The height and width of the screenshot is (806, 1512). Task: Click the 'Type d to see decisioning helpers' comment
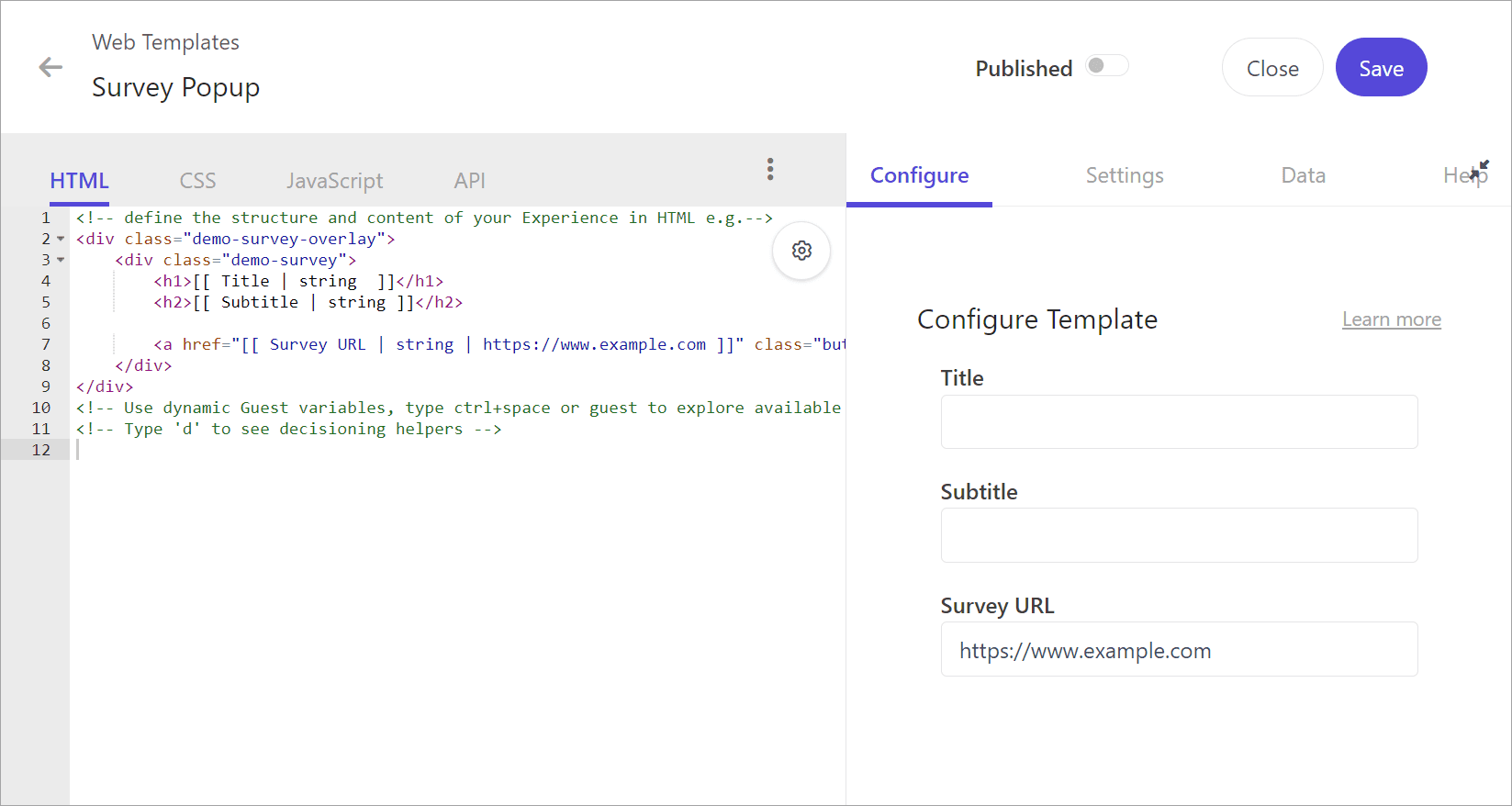(x=289, y=429)
